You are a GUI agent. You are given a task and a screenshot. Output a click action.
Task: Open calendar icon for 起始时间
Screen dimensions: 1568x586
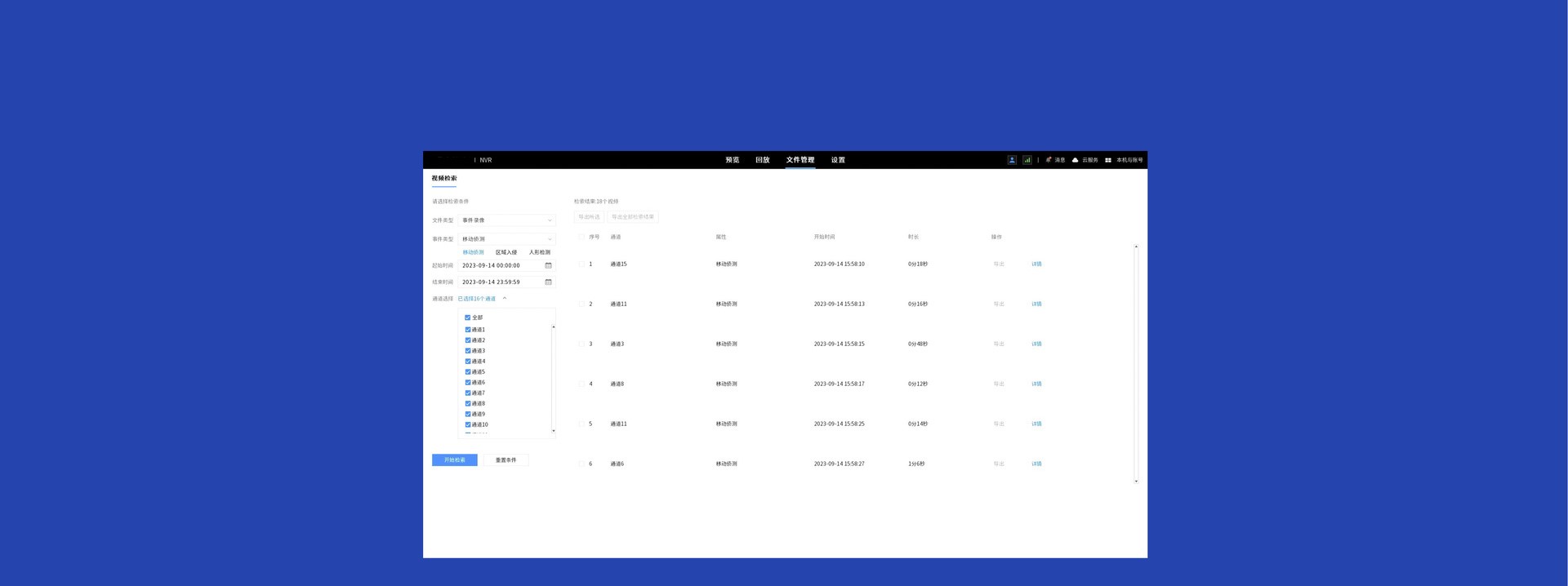tap(548, 265)
